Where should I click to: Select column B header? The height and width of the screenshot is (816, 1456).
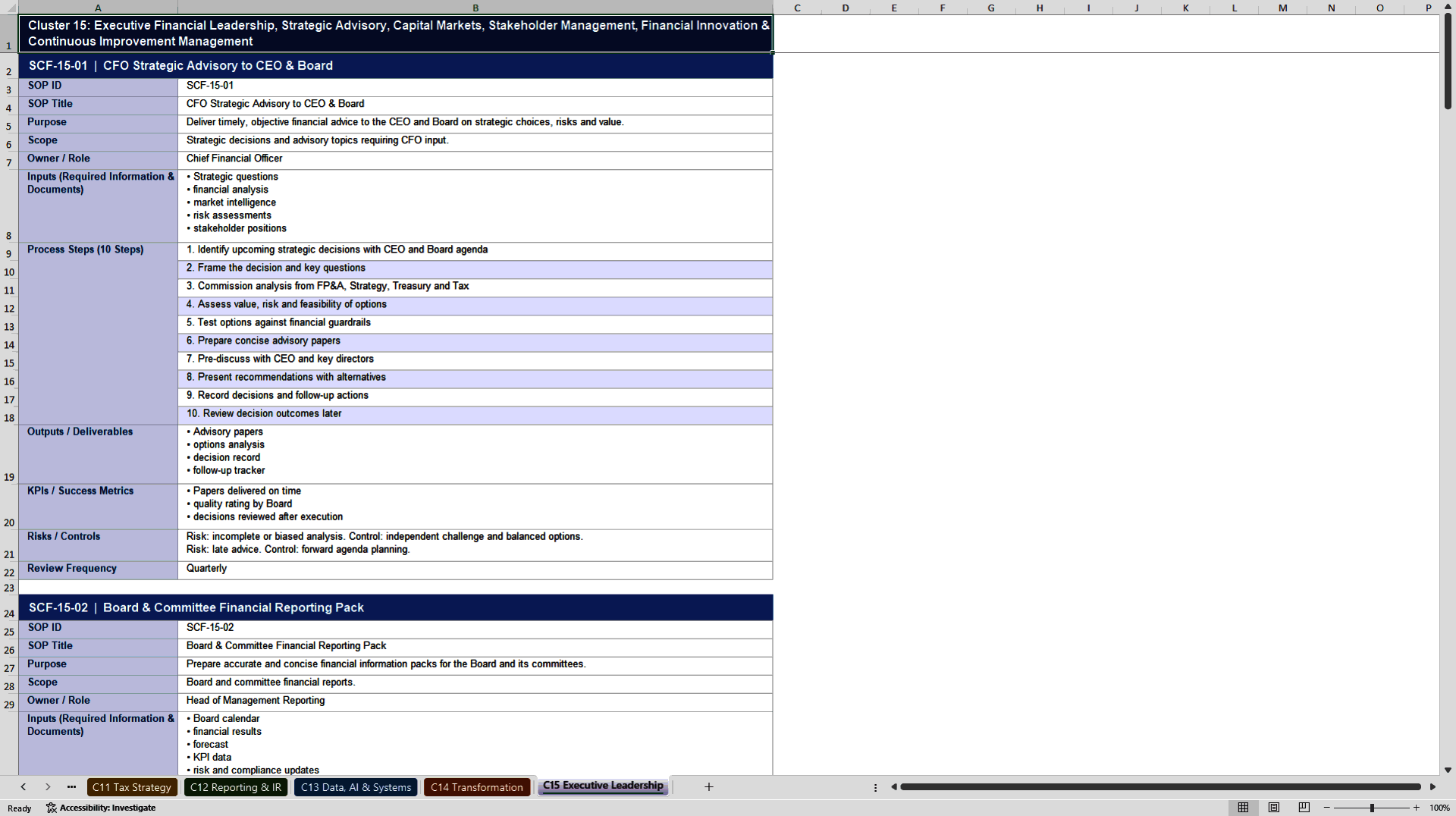[x=475, y=8]
